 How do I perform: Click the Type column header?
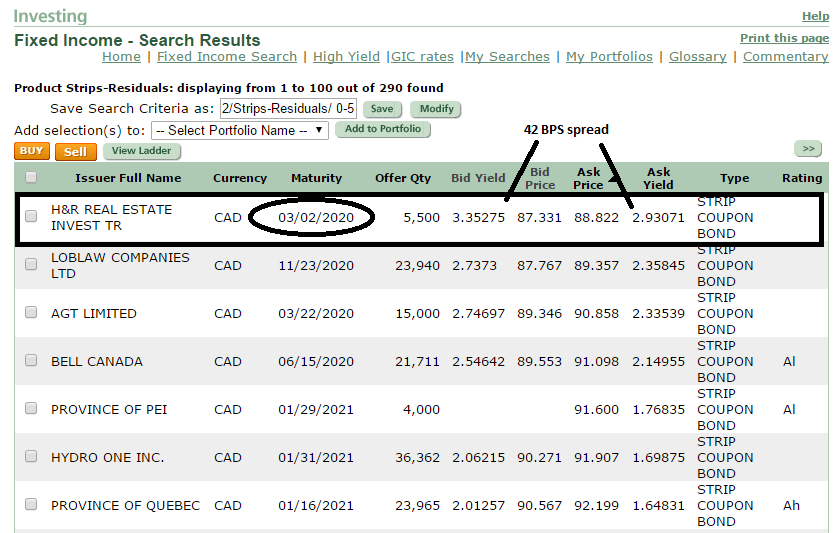[734, 178]
